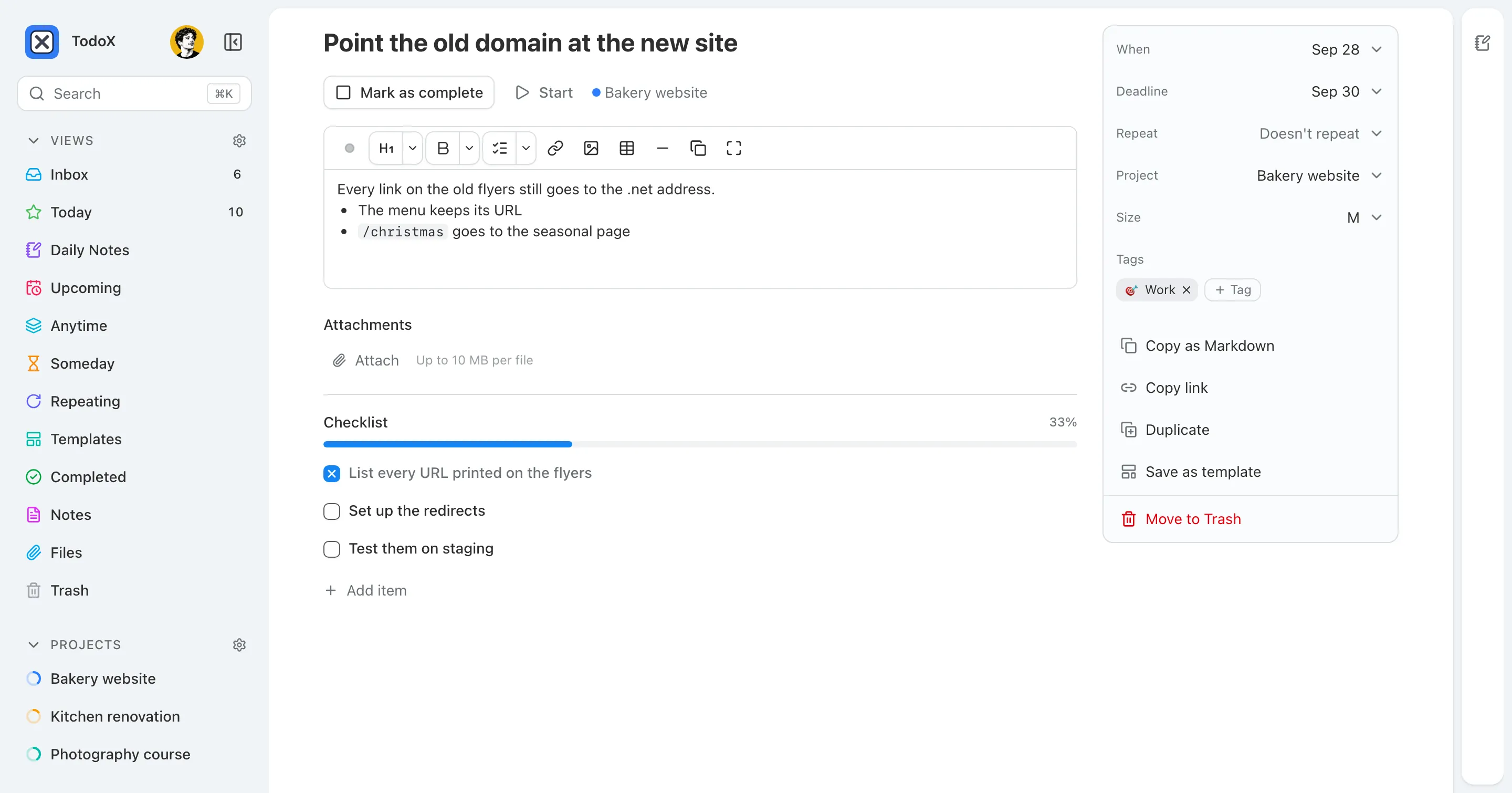
Task: Open the Upcoming view
Action: coord(134,288)
